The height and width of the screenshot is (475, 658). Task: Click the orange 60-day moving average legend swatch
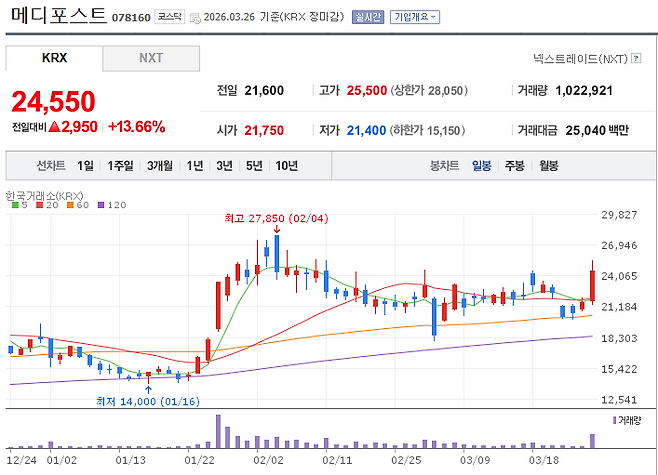pyautogui.click(x=70, y=205)
